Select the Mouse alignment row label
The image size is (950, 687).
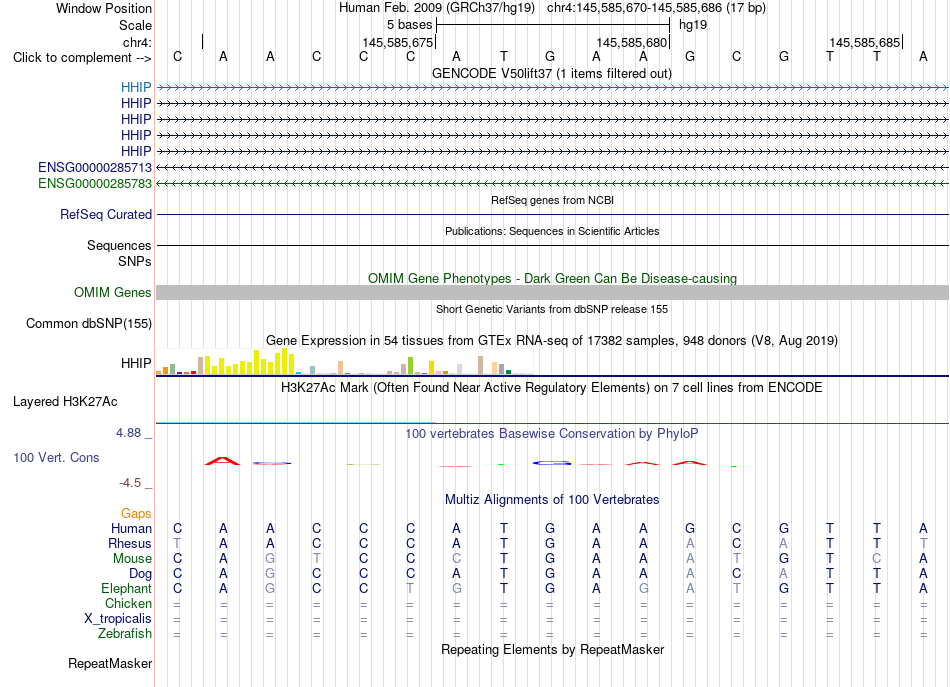(132, 559)
